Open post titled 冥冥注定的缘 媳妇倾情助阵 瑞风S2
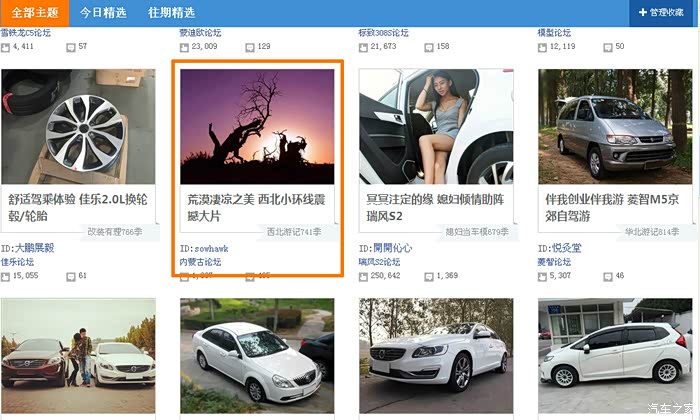This screenshot has width=700, height=420. (x=435, y=208)
